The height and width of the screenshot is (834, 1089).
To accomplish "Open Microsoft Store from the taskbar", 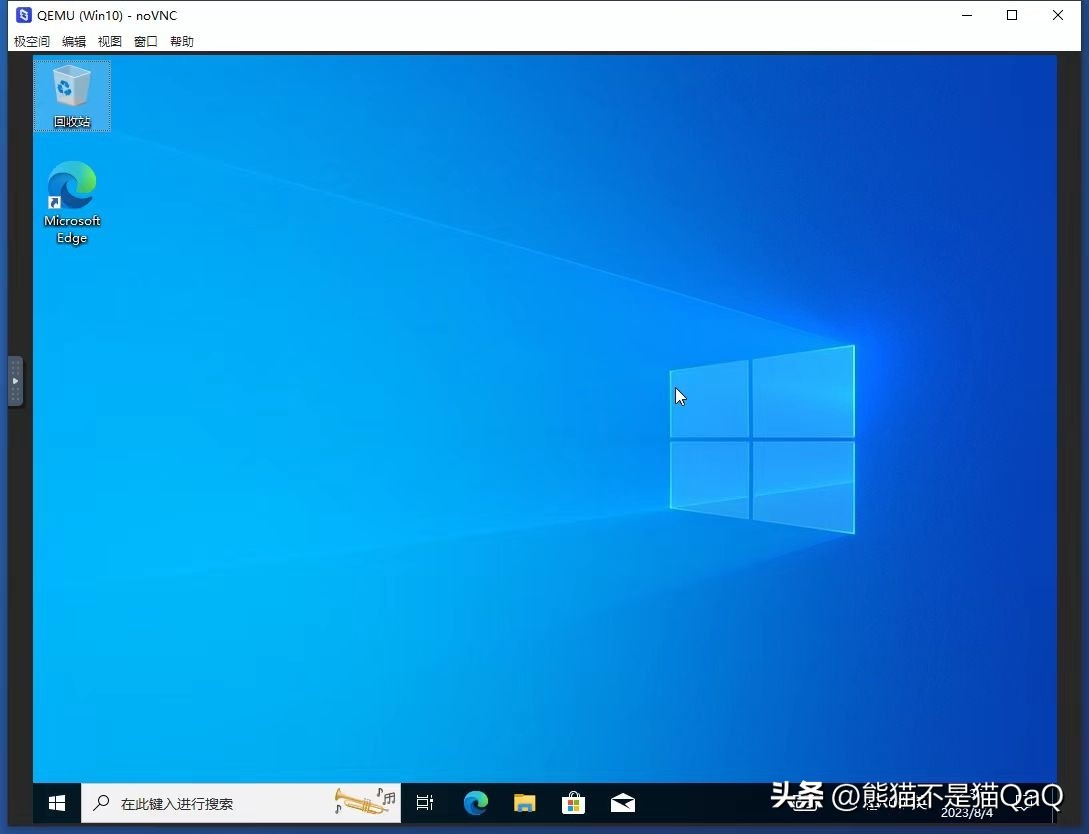I will tap(573, 803).
